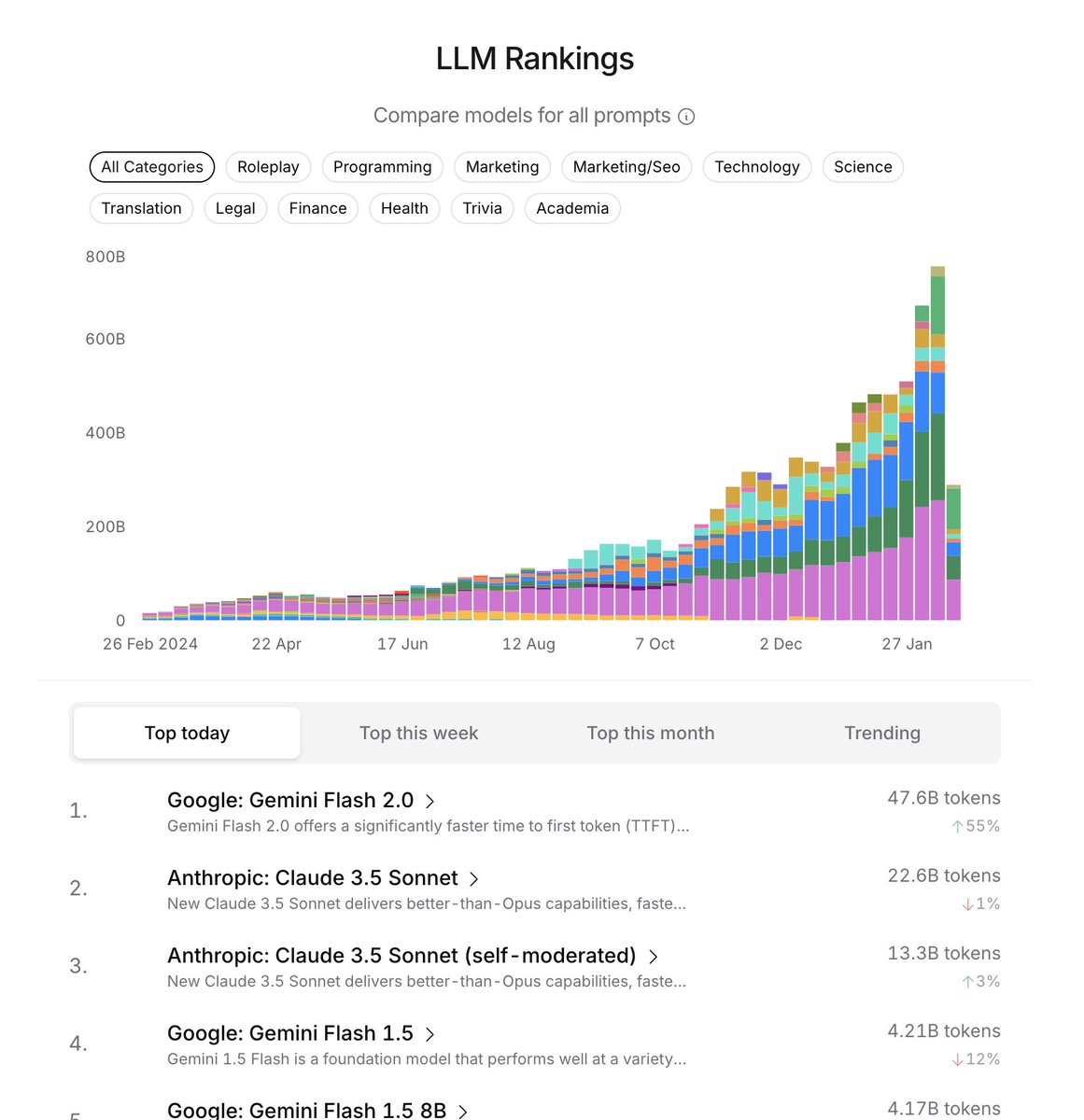The height and width of the screenshot is (1120, 1084).
Task: Click the 800B y-axis label
Action: 106,257
